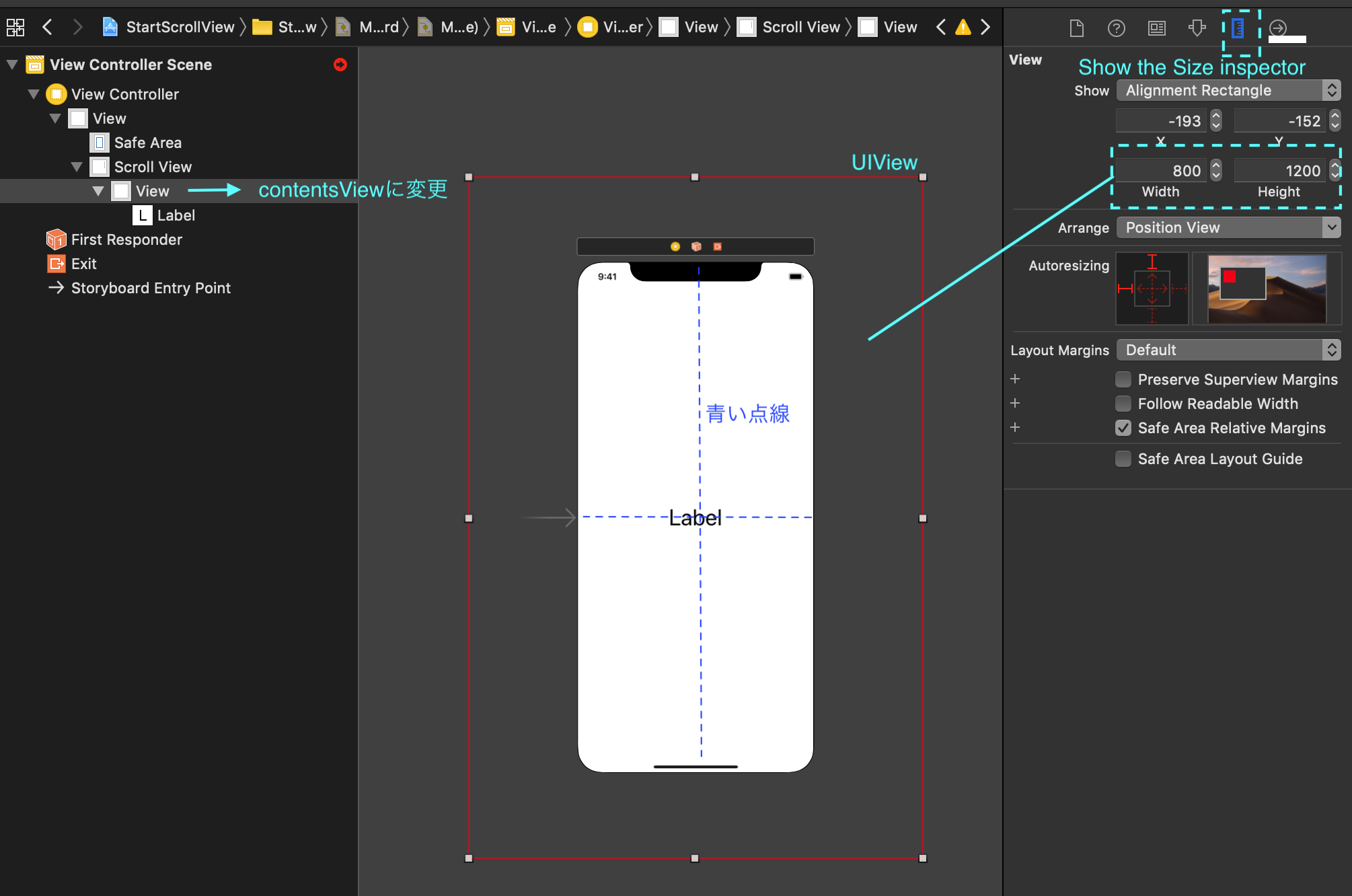The height and width of the screenshot is (896, 1352).
Task: Click Scroll View in the breadcrumb path
Action: 800,27
